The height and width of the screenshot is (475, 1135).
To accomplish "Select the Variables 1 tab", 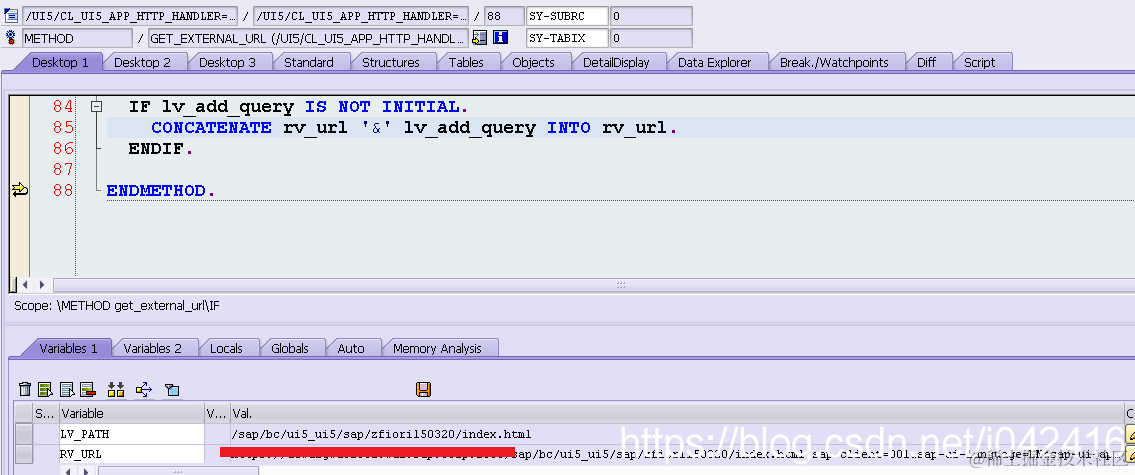I will pyautogui.click(x=68, y=348).
